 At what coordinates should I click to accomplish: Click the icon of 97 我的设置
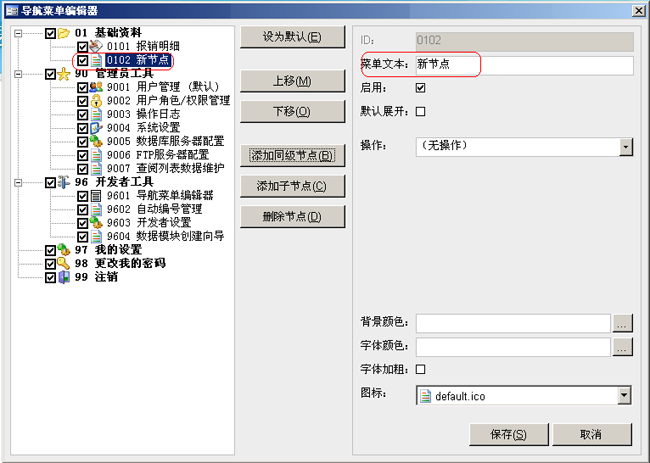click(x=63, y=250)
